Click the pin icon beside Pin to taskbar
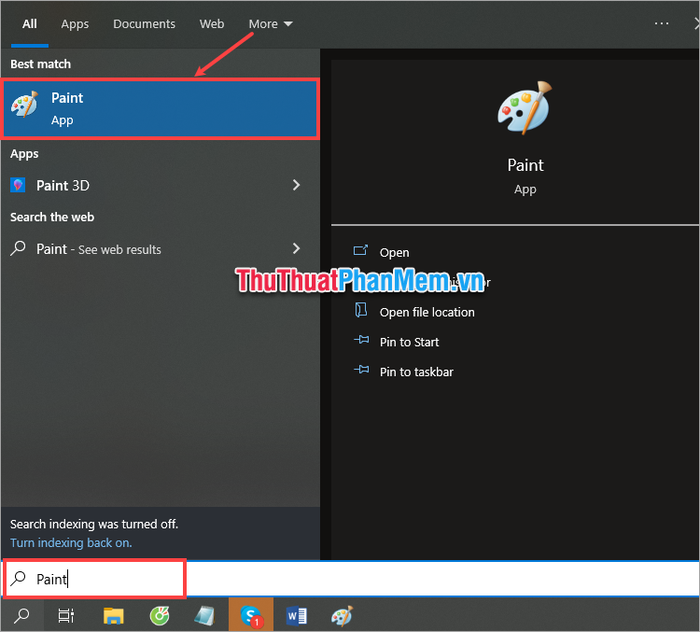 tap(362, 370)
